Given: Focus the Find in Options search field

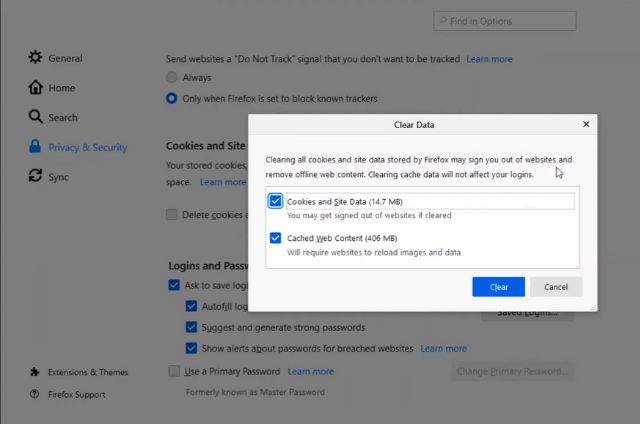Looking at the screenshot, I should tap(505, 21).
